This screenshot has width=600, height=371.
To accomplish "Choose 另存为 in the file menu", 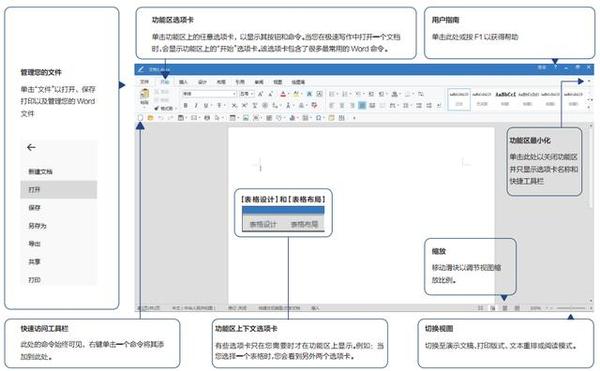I will 59,226.
